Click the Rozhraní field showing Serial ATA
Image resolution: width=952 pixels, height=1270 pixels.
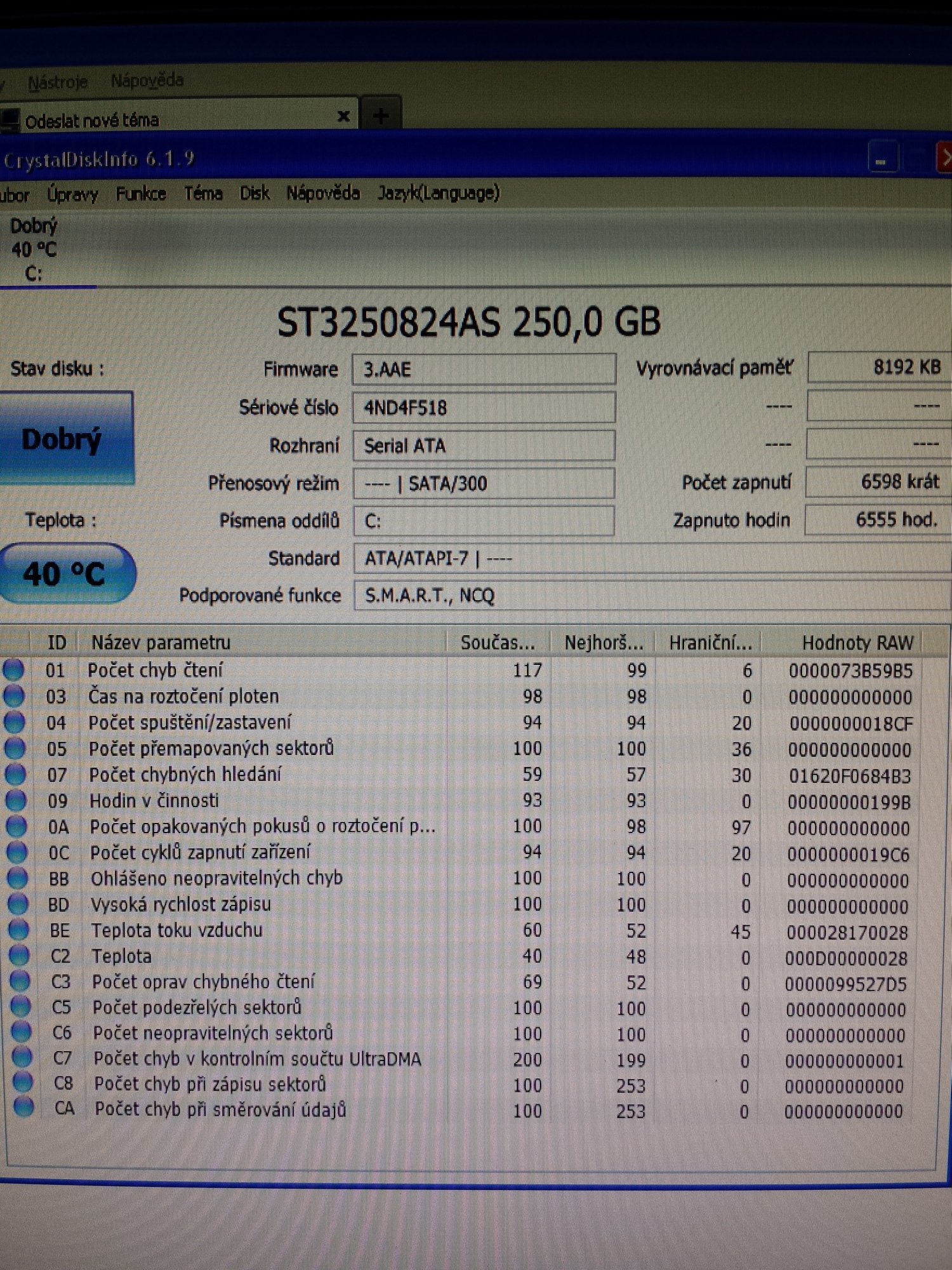484,445
